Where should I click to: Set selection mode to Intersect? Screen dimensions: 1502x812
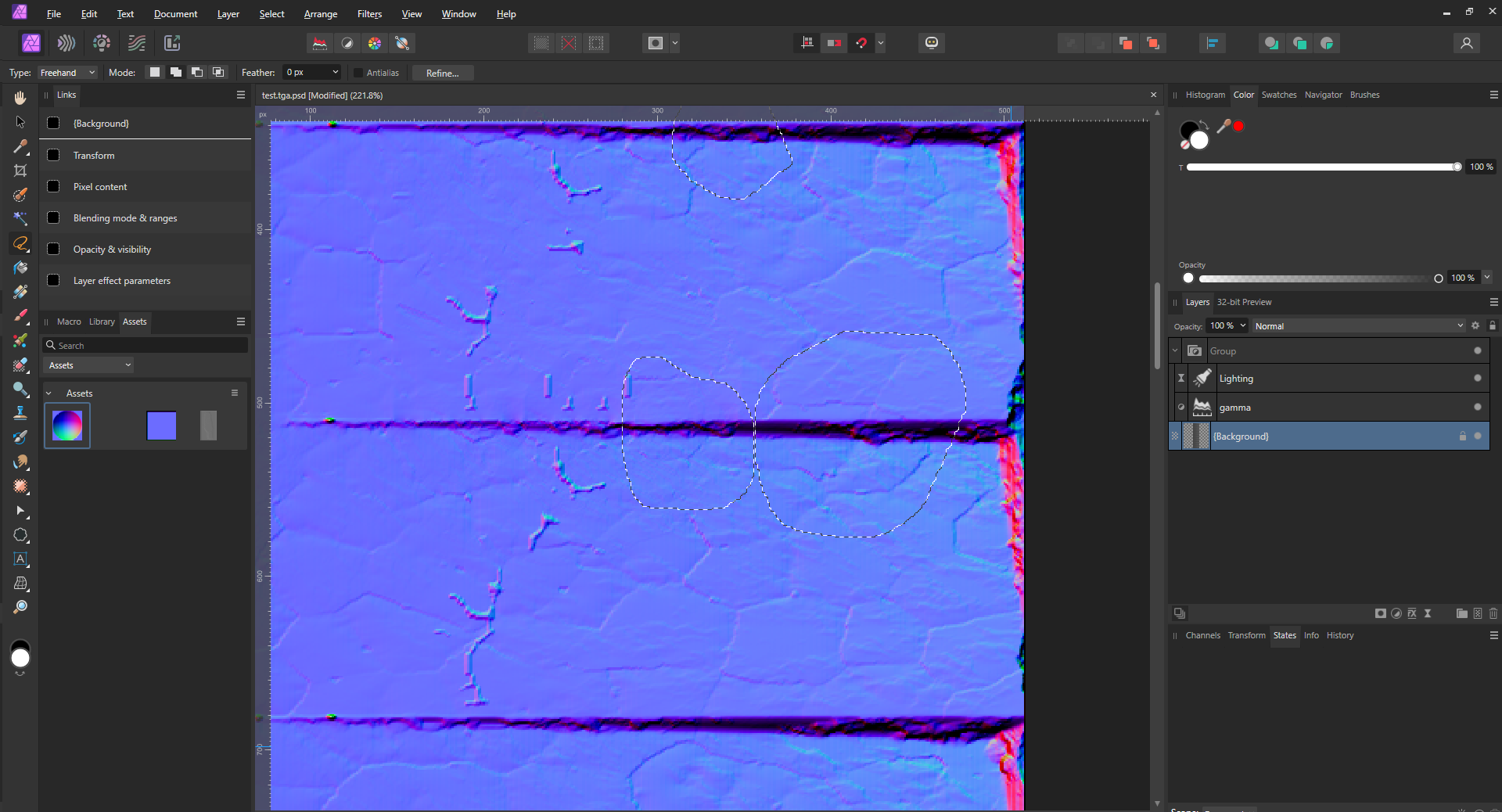tap(218, 72)
